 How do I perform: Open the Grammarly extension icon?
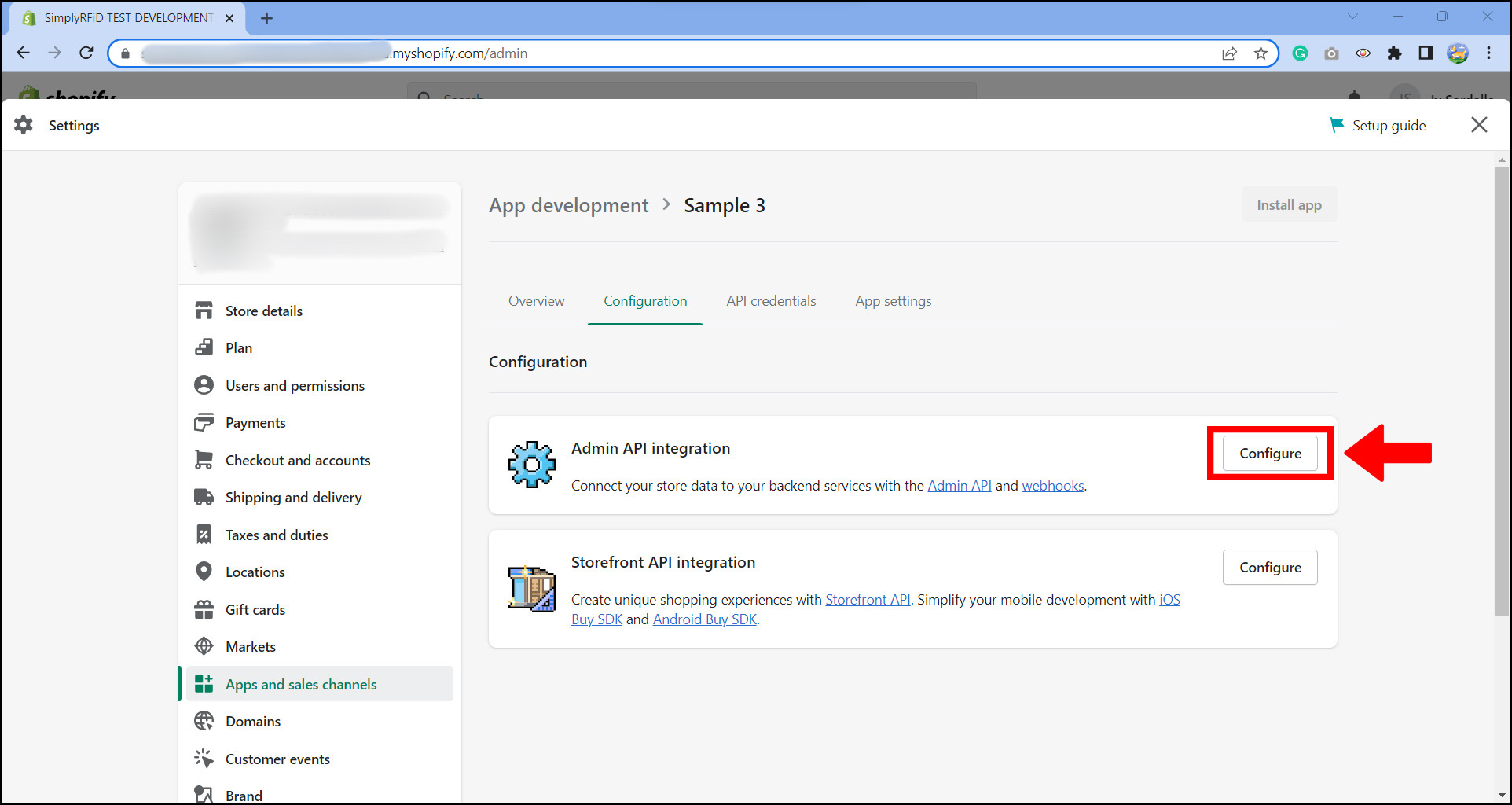point(1300,53)
